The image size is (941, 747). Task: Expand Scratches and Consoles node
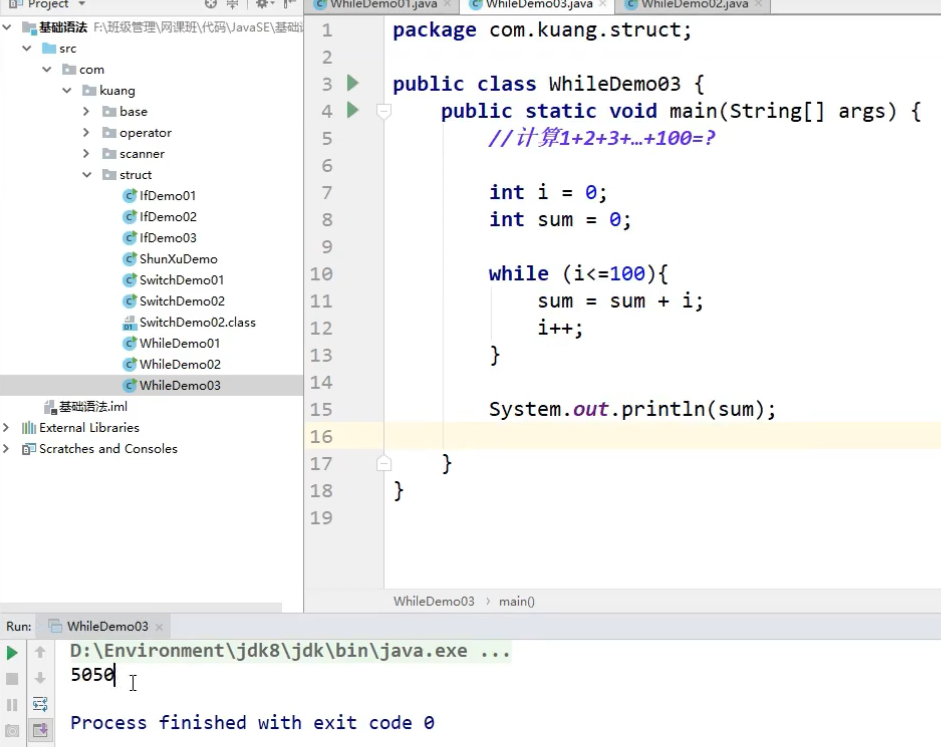click(x=6, y=449)
